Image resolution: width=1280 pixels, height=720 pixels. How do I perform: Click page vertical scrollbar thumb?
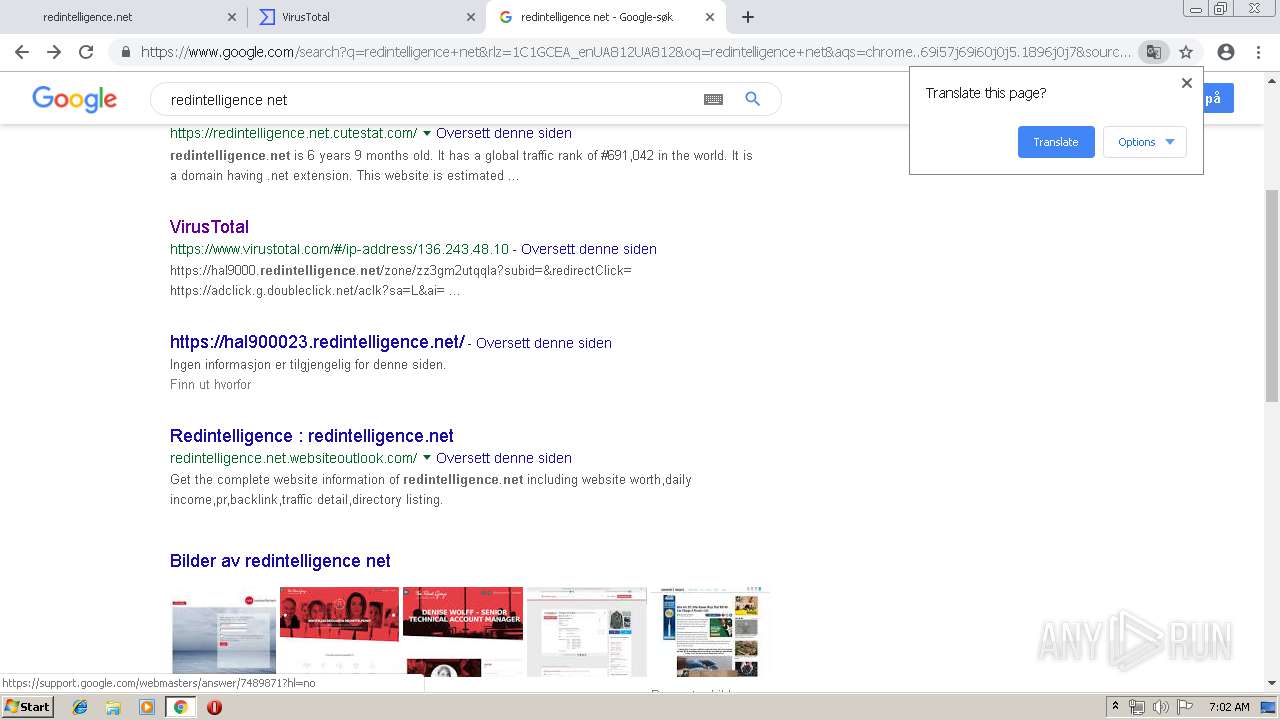click(x=1272, y=295)
